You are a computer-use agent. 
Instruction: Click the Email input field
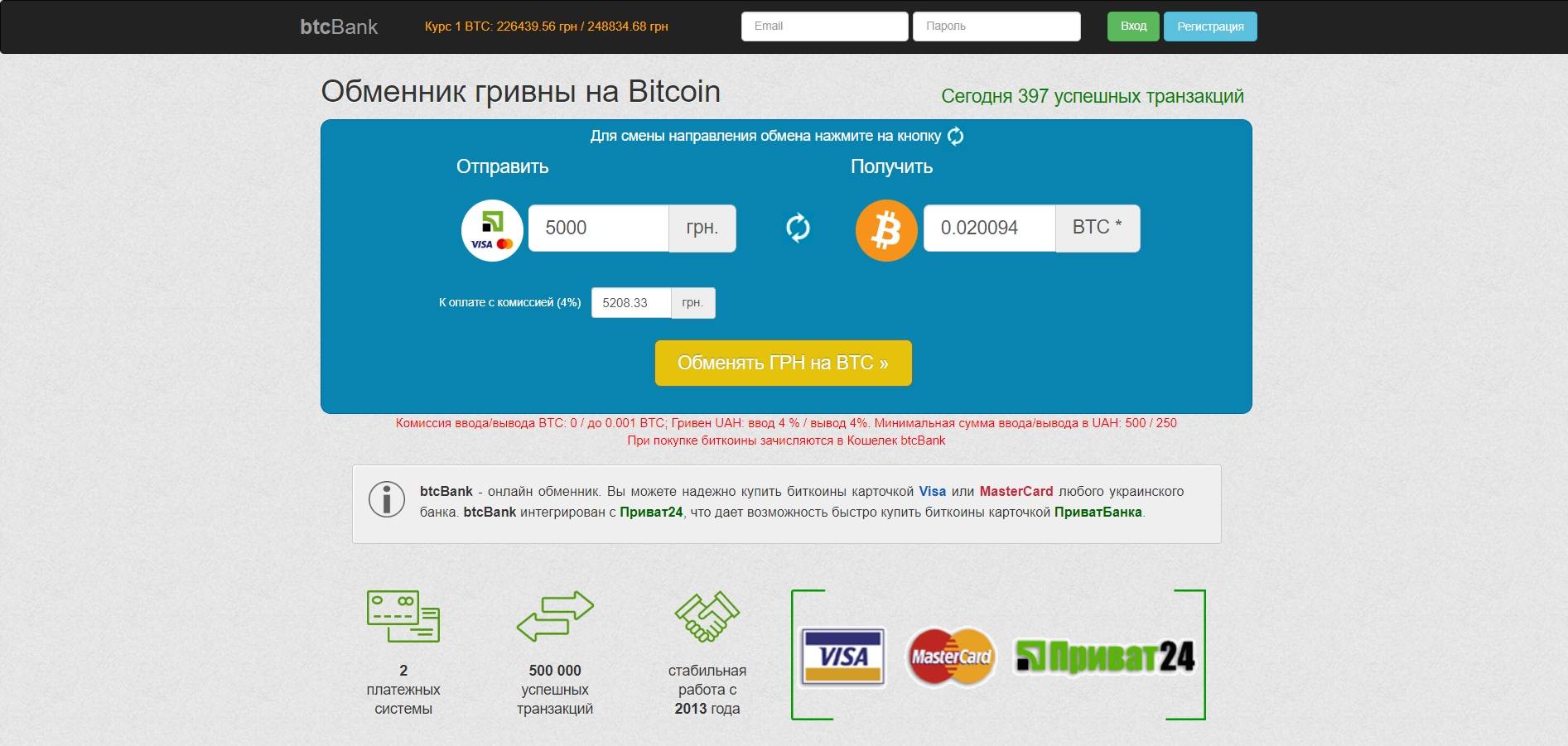pos(824,26)
